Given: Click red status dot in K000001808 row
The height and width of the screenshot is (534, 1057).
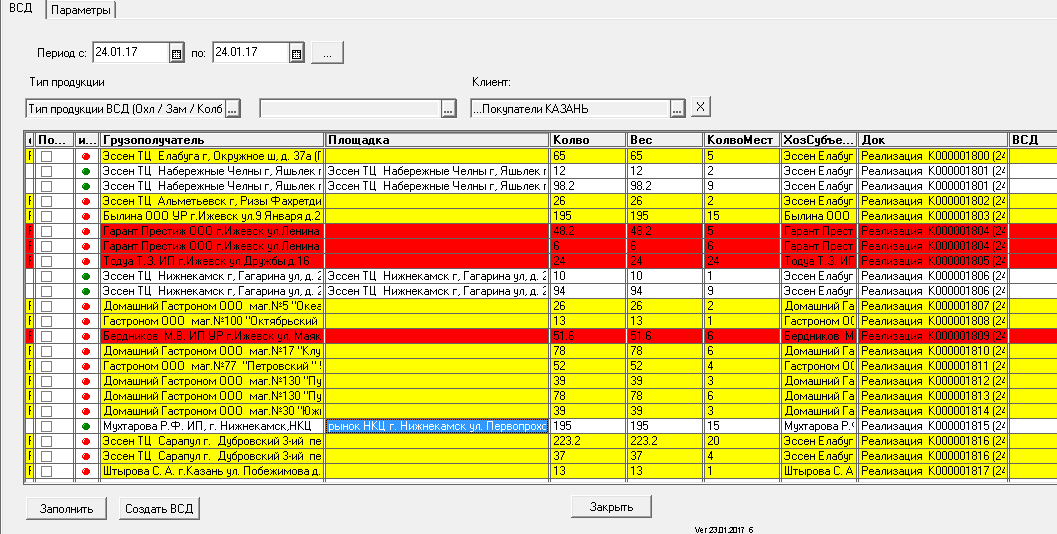Looking at the screenshot, I should 85,321.
